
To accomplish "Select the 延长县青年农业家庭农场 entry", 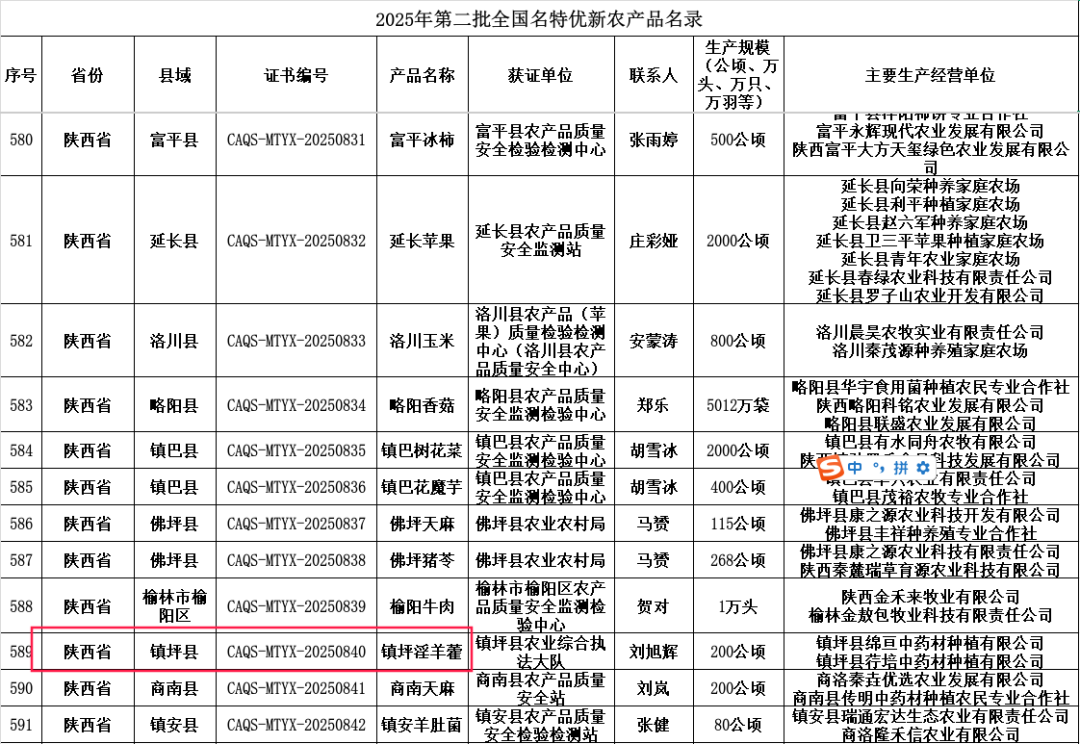I will click(x=931, y=259).
